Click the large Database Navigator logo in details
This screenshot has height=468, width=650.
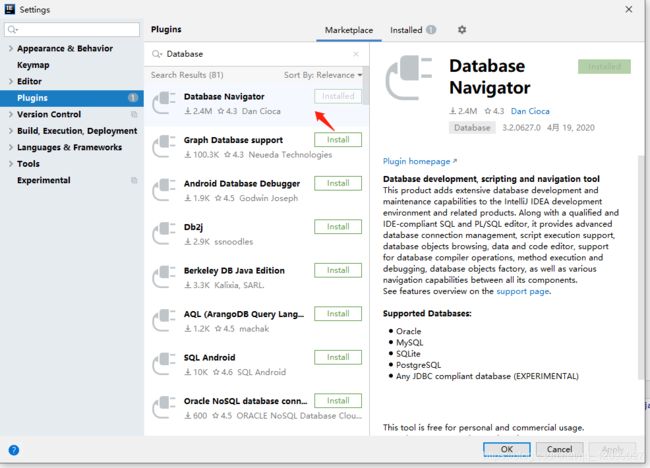click(409, 78)
